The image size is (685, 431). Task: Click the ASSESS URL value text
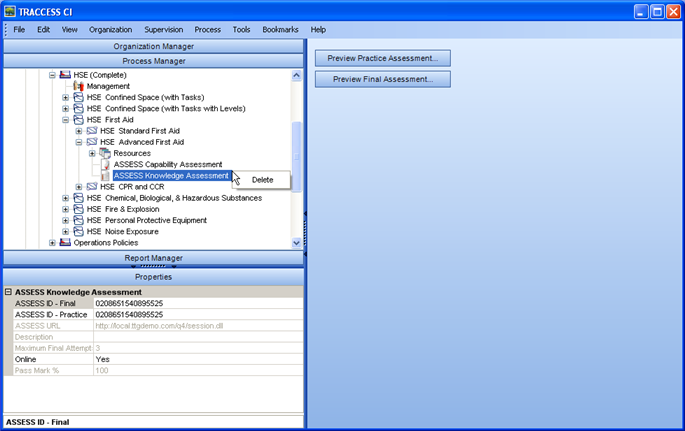tap(159, 326)
